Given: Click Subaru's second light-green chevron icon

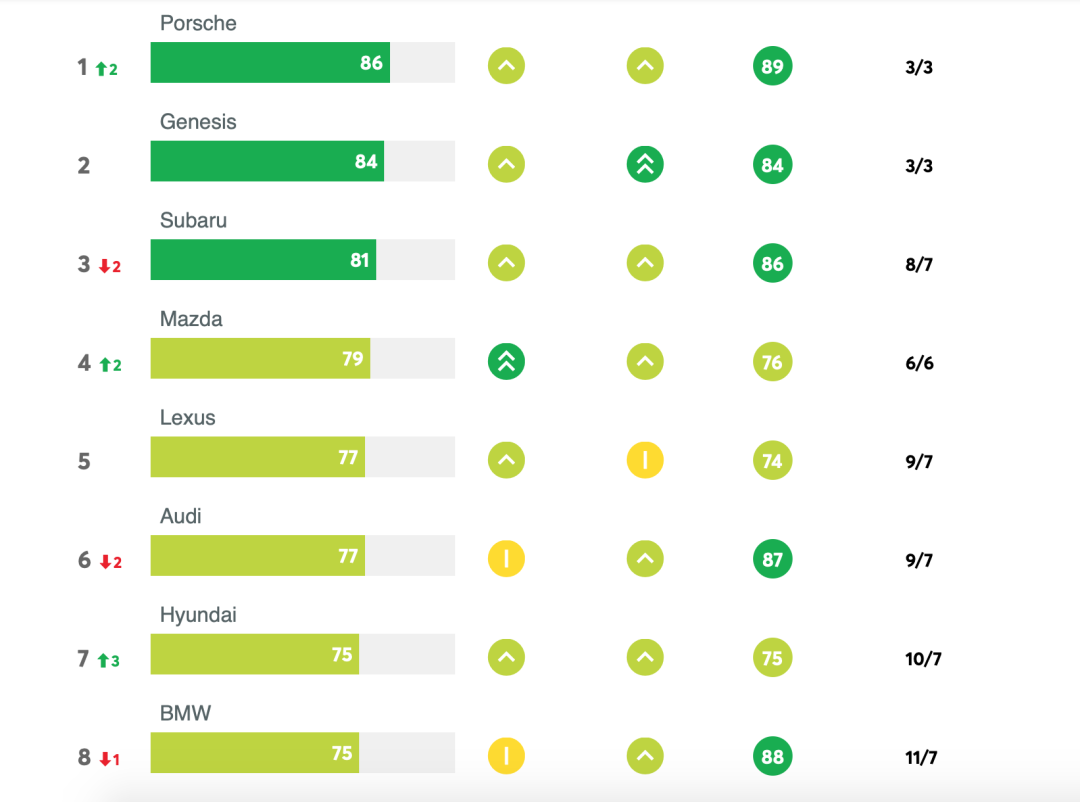Looking at the screenshot, I should (x=645, y=264).
